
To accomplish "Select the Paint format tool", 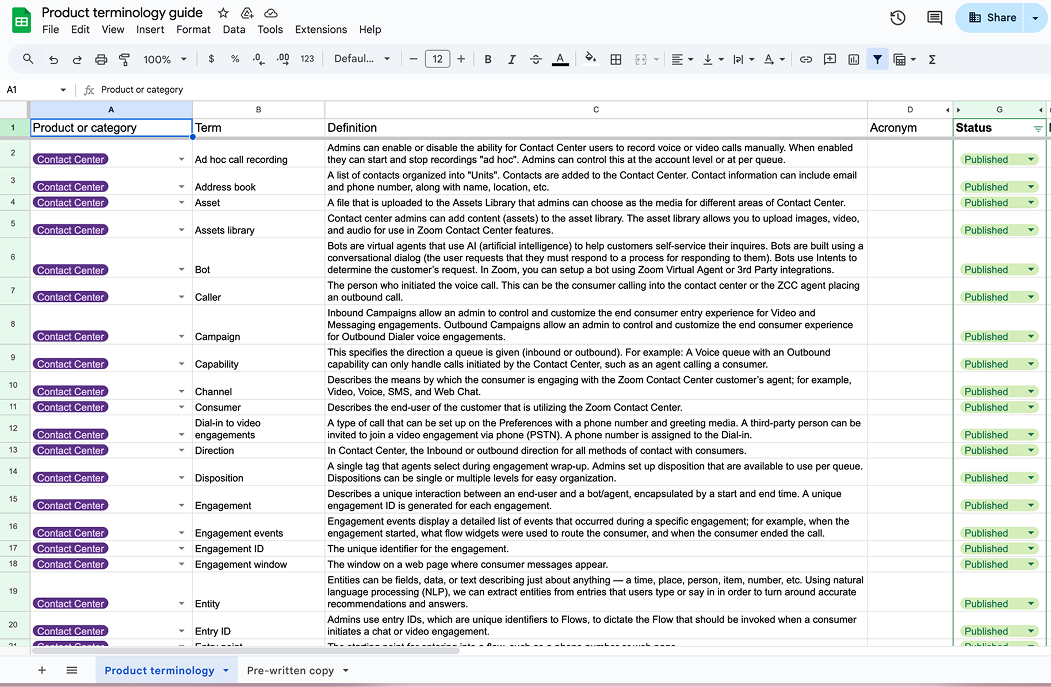I will pyautogui.click(x=125, y=59).
